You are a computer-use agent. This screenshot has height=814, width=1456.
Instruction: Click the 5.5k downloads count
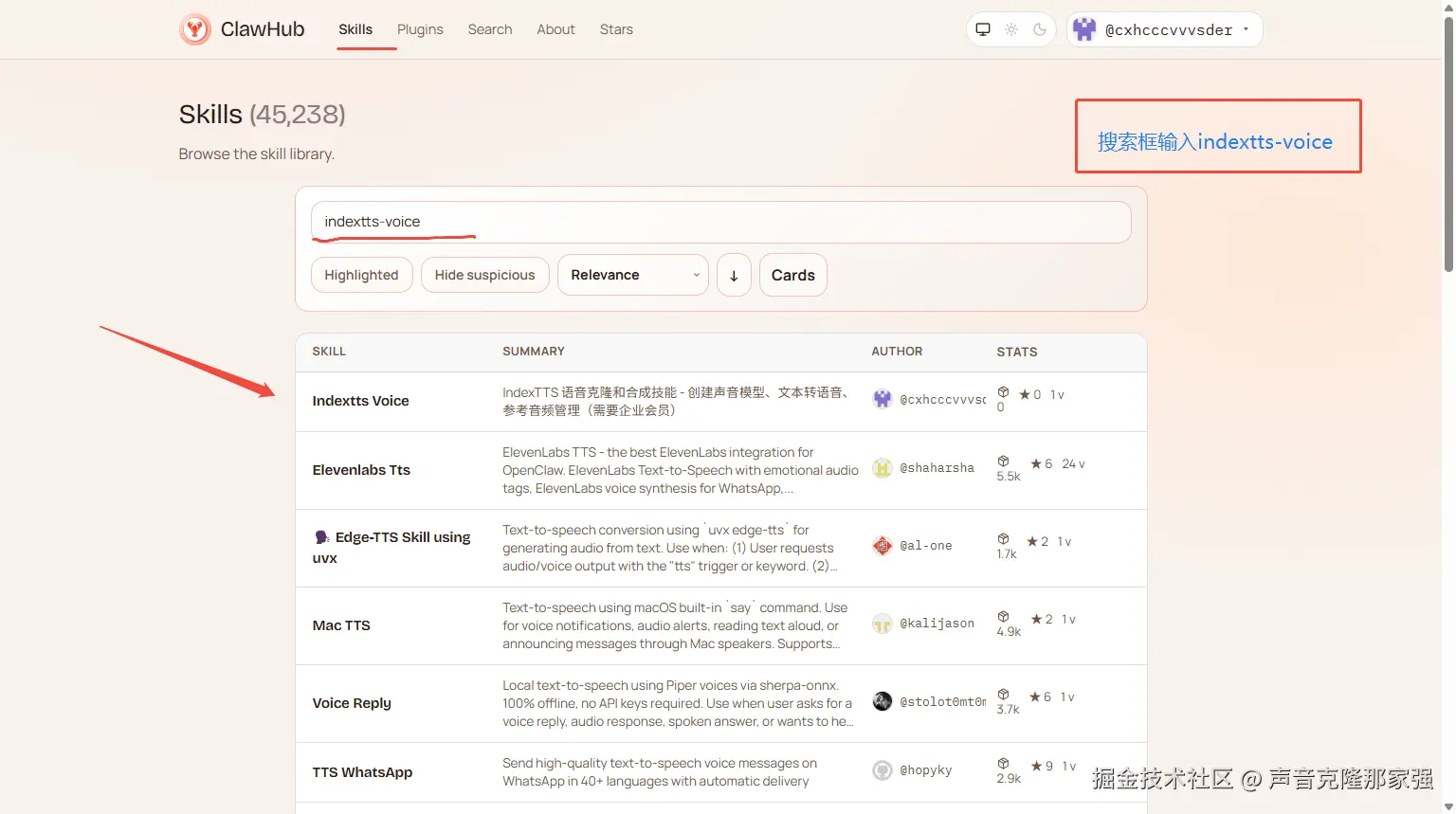coord(1009,477)
